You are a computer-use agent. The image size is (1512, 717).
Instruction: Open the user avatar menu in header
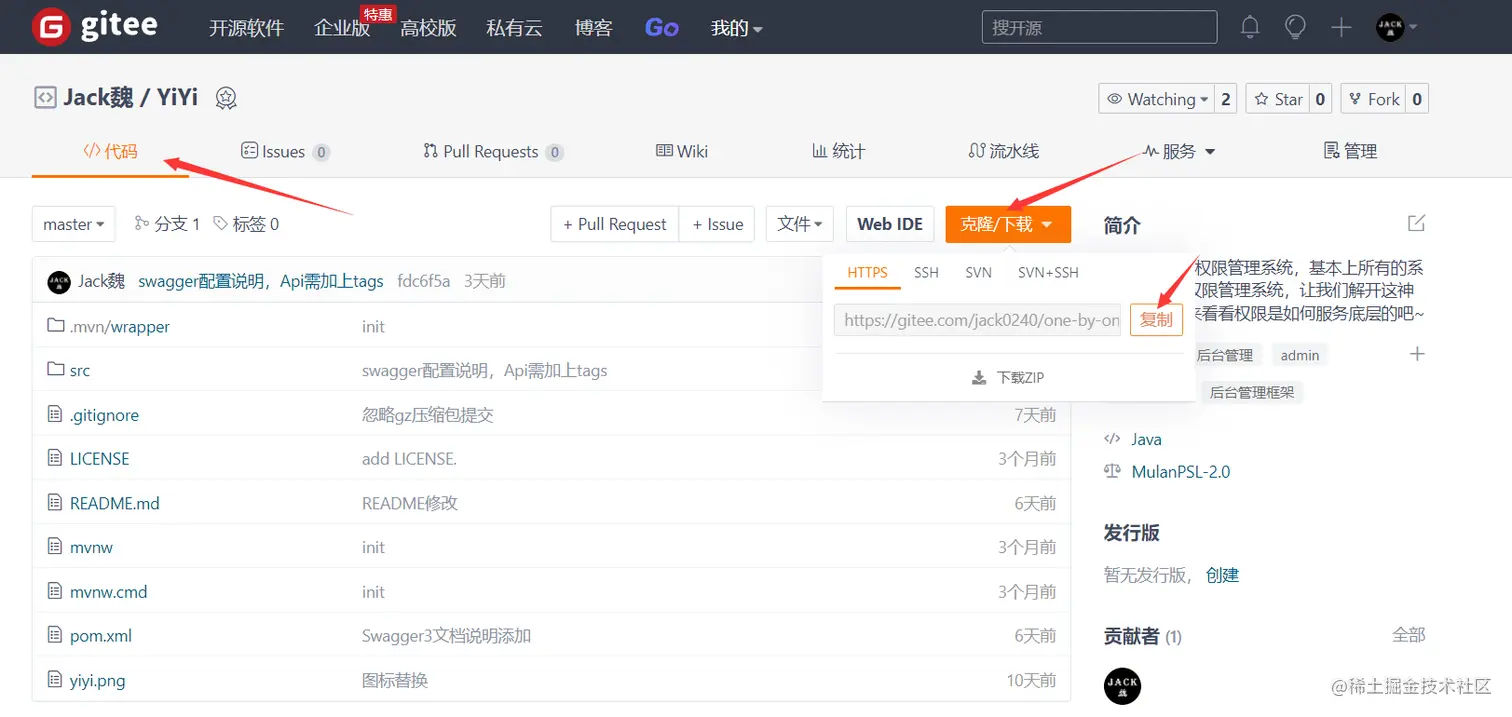(x=1396, y=27)
